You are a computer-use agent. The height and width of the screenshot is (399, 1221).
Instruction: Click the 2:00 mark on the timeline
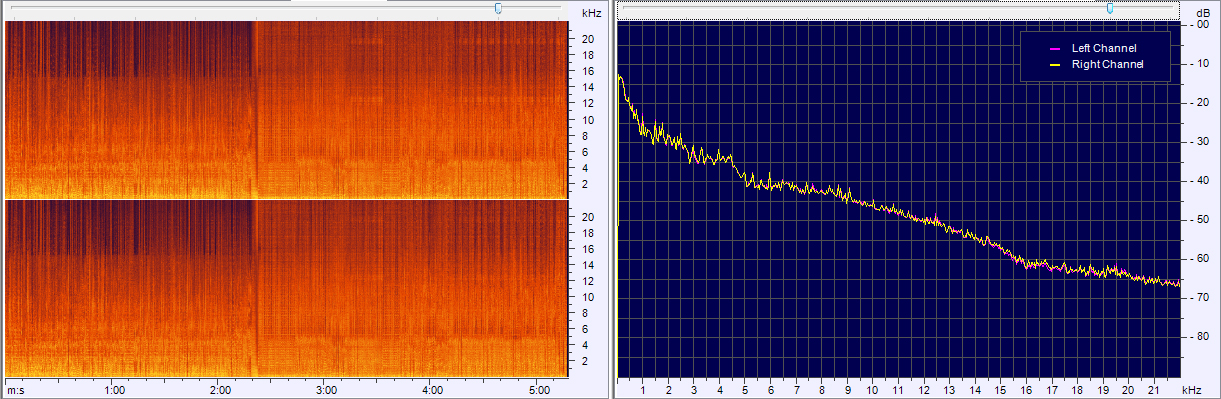pyautogui.click(x=220, y=389)
